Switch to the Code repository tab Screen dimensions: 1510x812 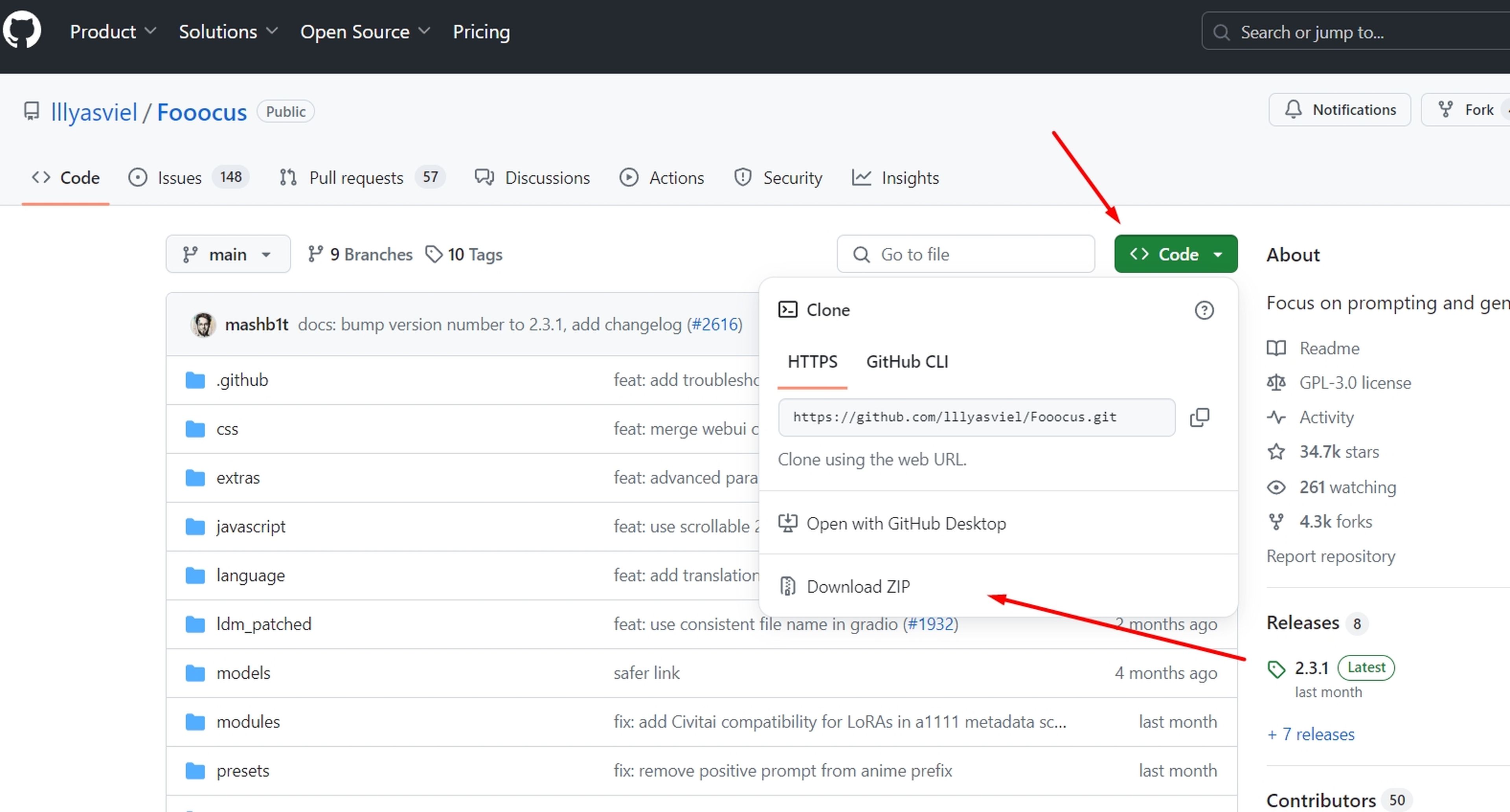point(66,178)
